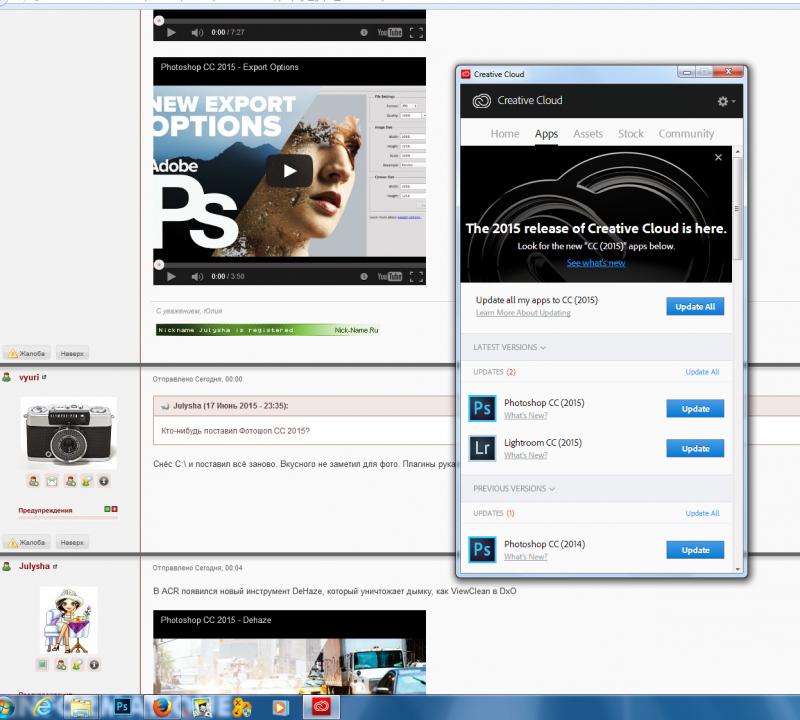Click Update All link under Previous Versions
Image resolution: width=800 pixels, height=720 pixels.
pyautogui.click(x=702, y=513)
